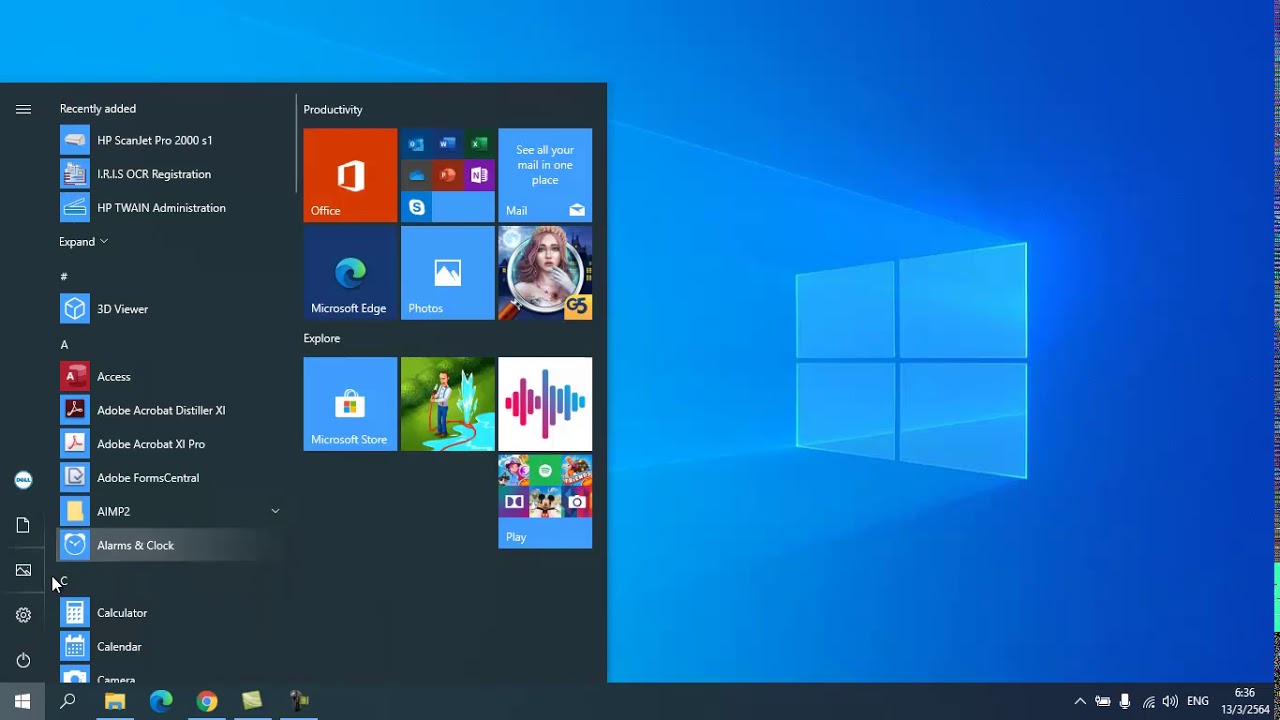Open HP ScanJet Pro 2000 s1

click(x=172, y=140)
